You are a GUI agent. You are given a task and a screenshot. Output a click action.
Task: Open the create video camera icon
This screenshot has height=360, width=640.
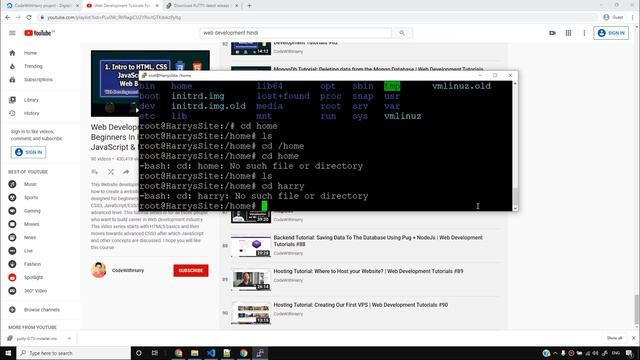[552, 33]
